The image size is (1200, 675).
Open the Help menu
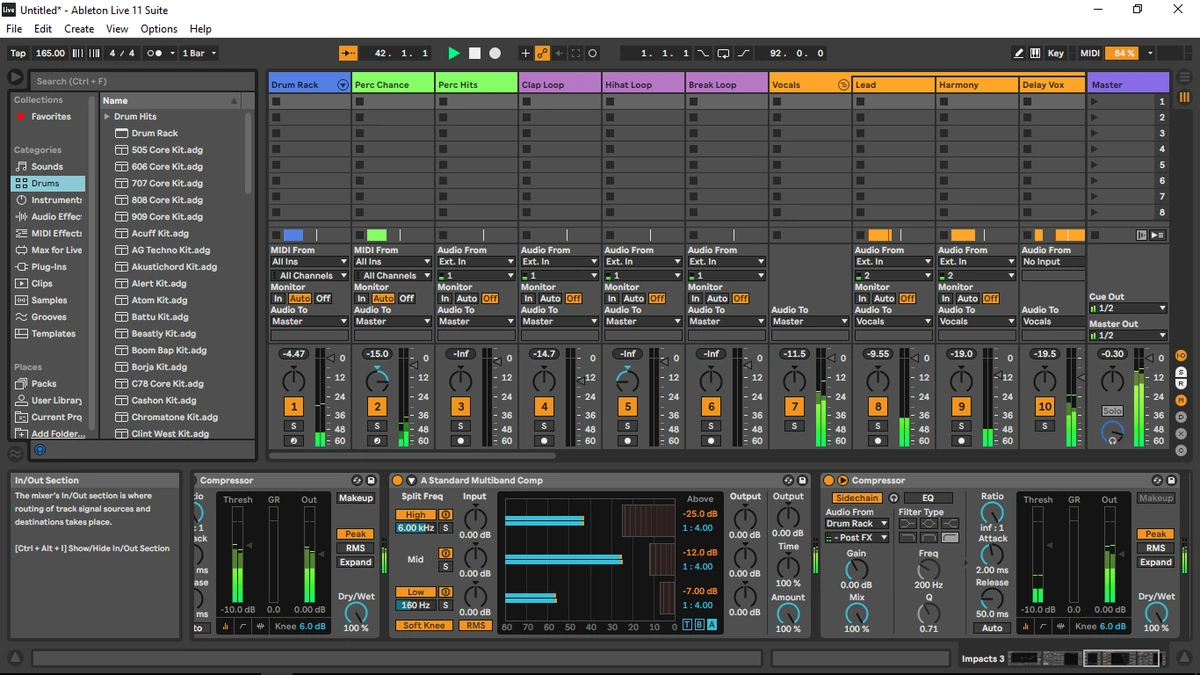201,29
